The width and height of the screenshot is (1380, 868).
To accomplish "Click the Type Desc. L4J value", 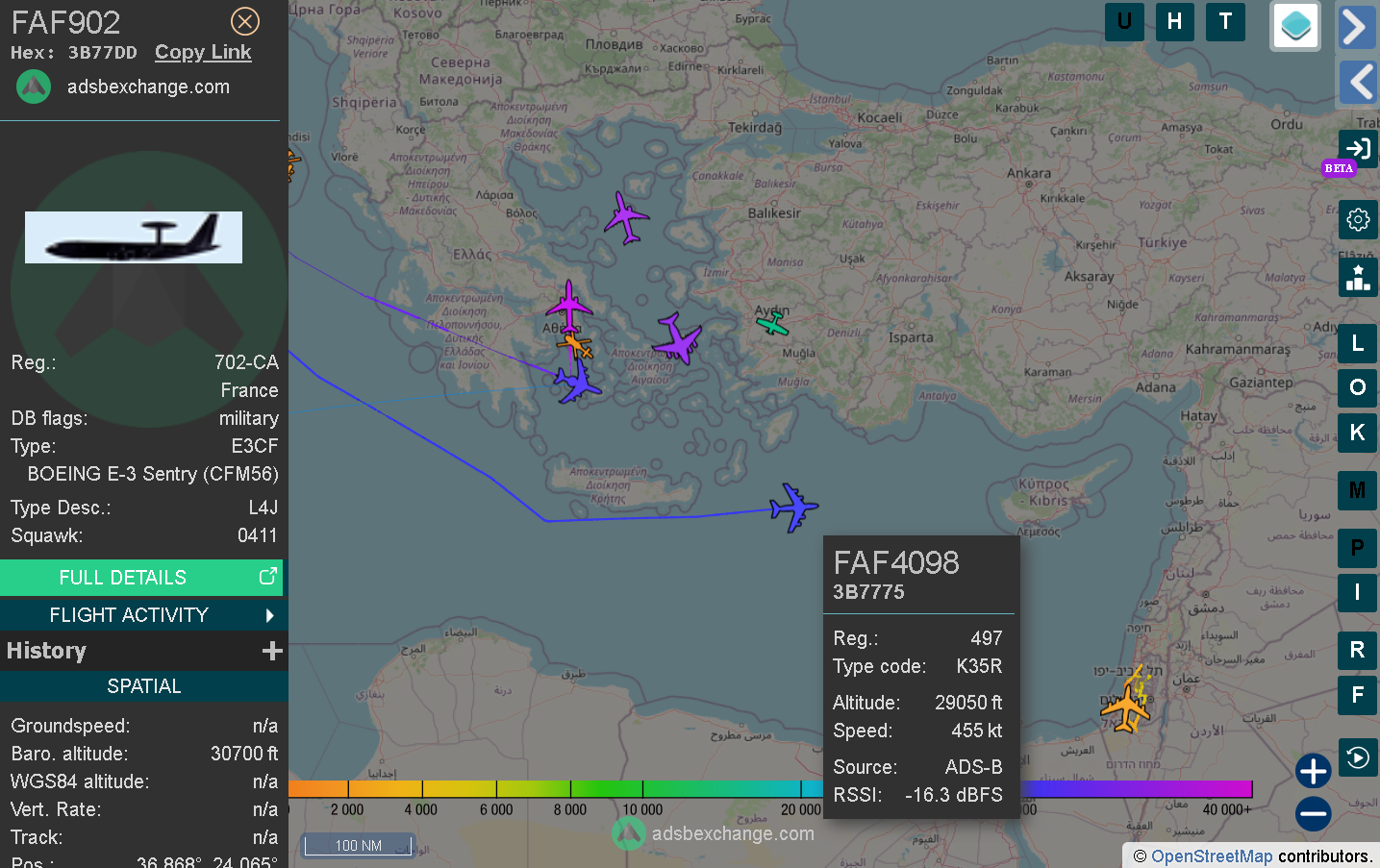I will [263, 508].
